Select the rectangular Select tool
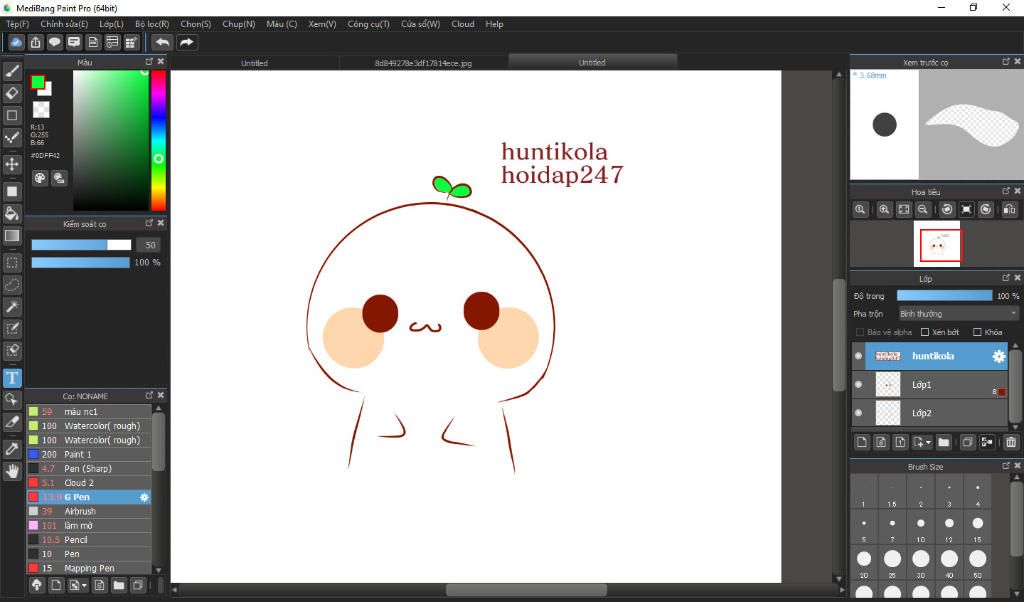 (x=12, y=262)
